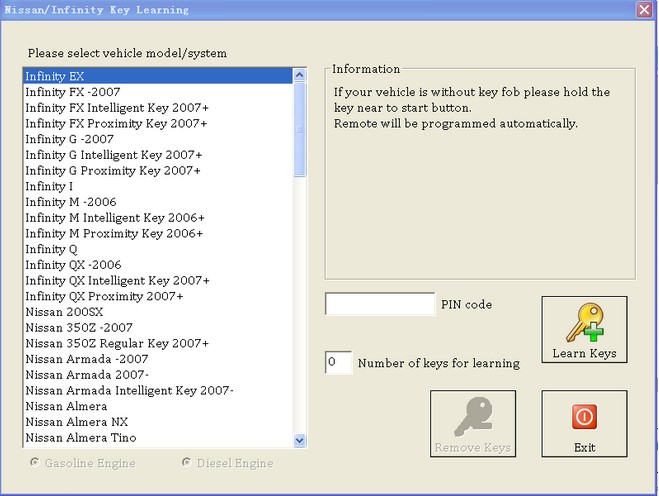Close the Nissan/Infinity Key Learning window

click(644, 9)
